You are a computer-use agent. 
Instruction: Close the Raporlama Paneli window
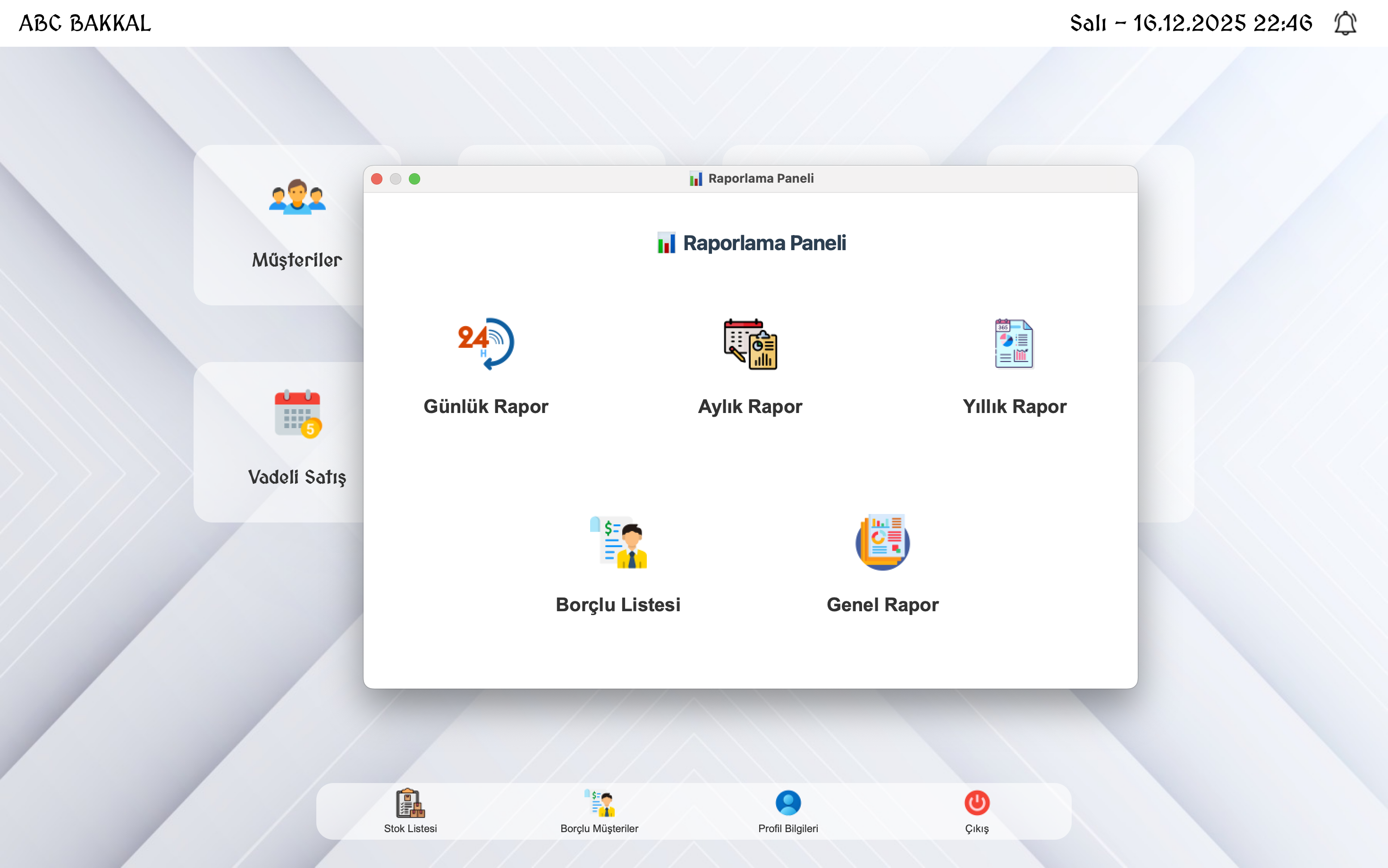[377, 179]
